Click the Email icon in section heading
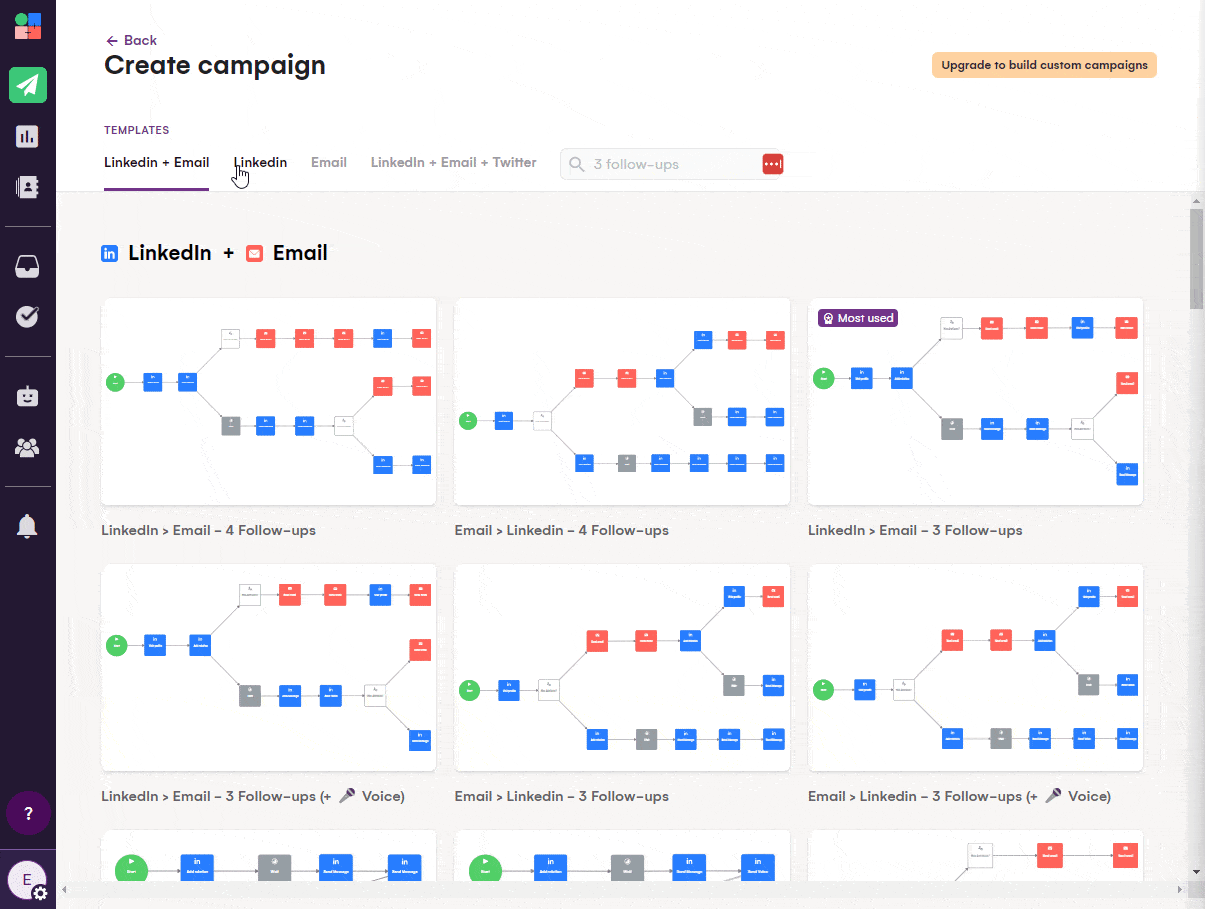Image resolution: width=1205 pixels, height=909 pixels. click(254, 254)
